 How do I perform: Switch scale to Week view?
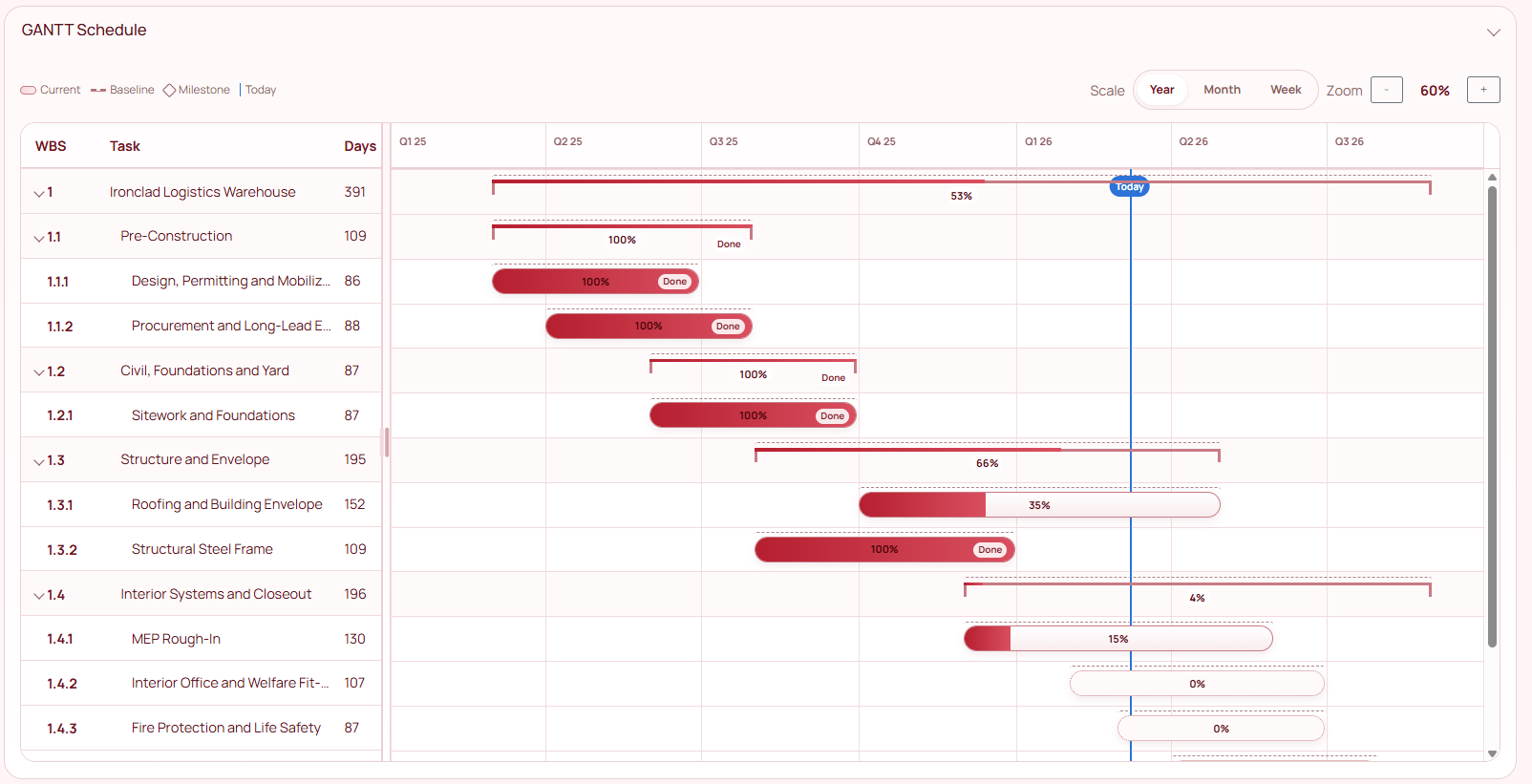click(1286, 90)
